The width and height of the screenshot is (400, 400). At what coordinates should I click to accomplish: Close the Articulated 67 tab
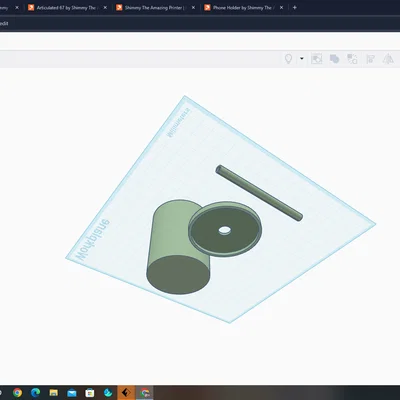pos(105,7)
